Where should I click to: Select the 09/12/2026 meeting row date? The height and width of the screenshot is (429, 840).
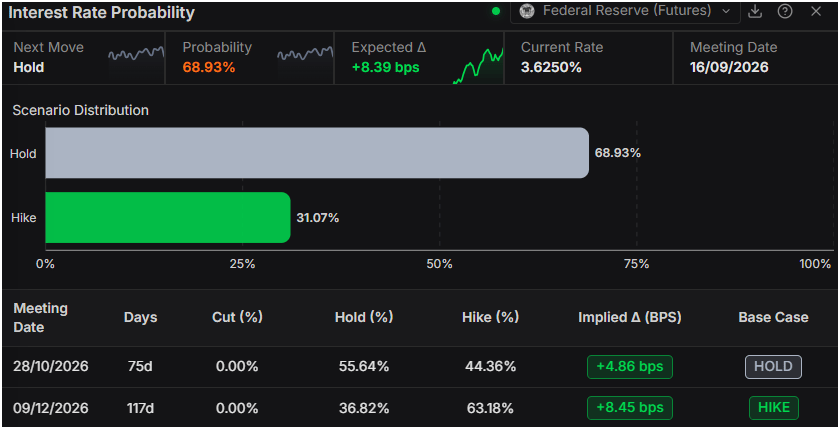tap(50, 408)
